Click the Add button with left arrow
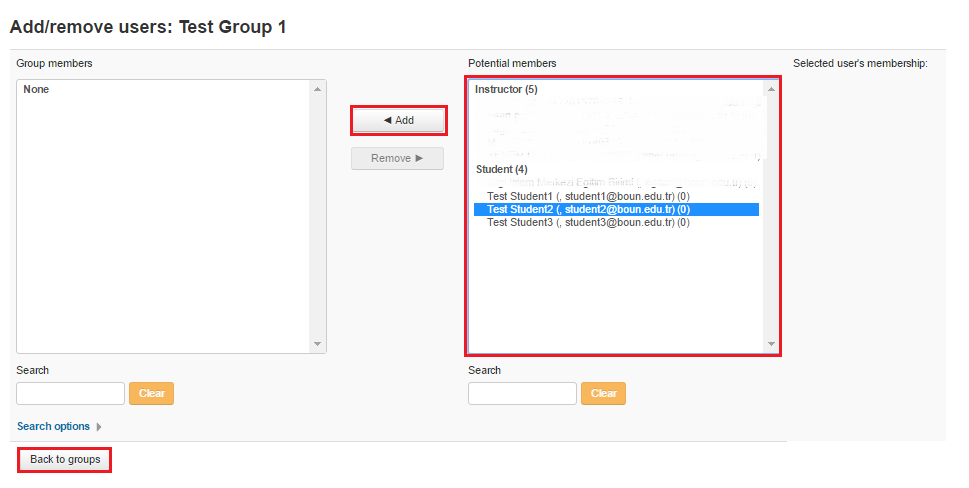This screenshot has width=969, height=488. pyautogui.click(x=398, y=120)
